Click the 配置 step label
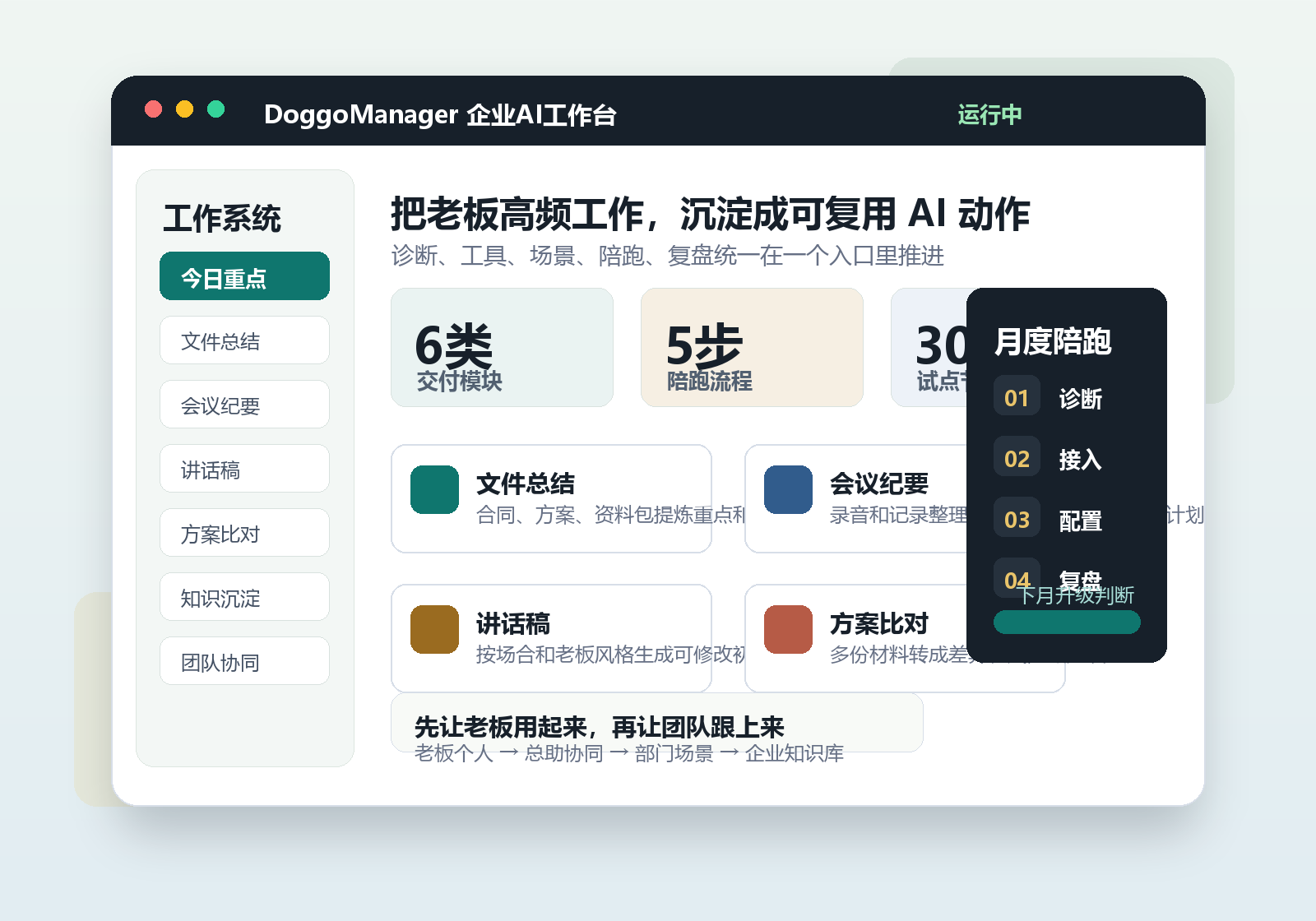This screenshot has height=921, width=1316. tap(1081, 521)
